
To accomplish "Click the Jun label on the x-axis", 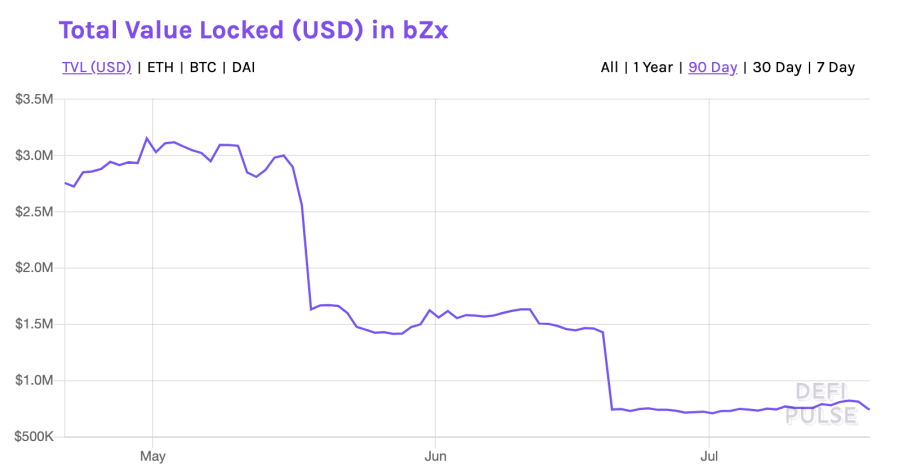I will [435, 456].
